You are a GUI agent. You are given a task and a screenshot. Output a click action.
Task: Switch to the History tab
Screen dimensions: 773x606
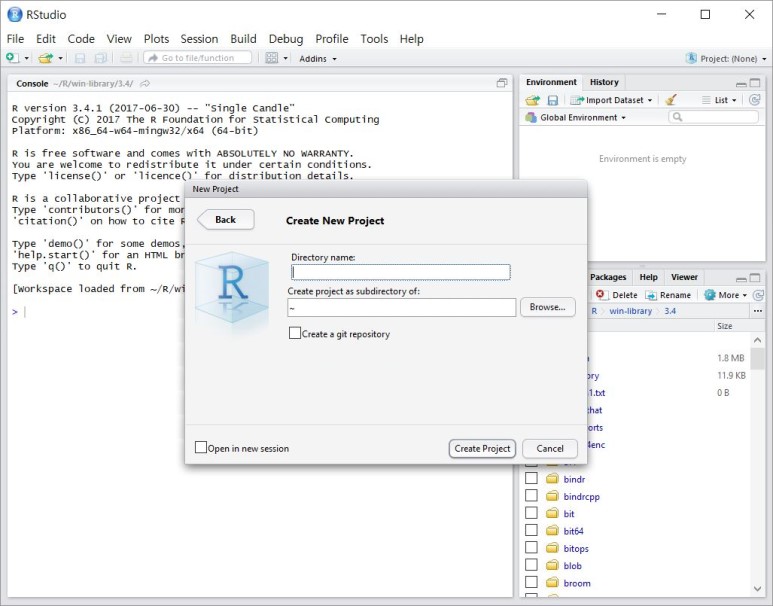click(604, 82)
